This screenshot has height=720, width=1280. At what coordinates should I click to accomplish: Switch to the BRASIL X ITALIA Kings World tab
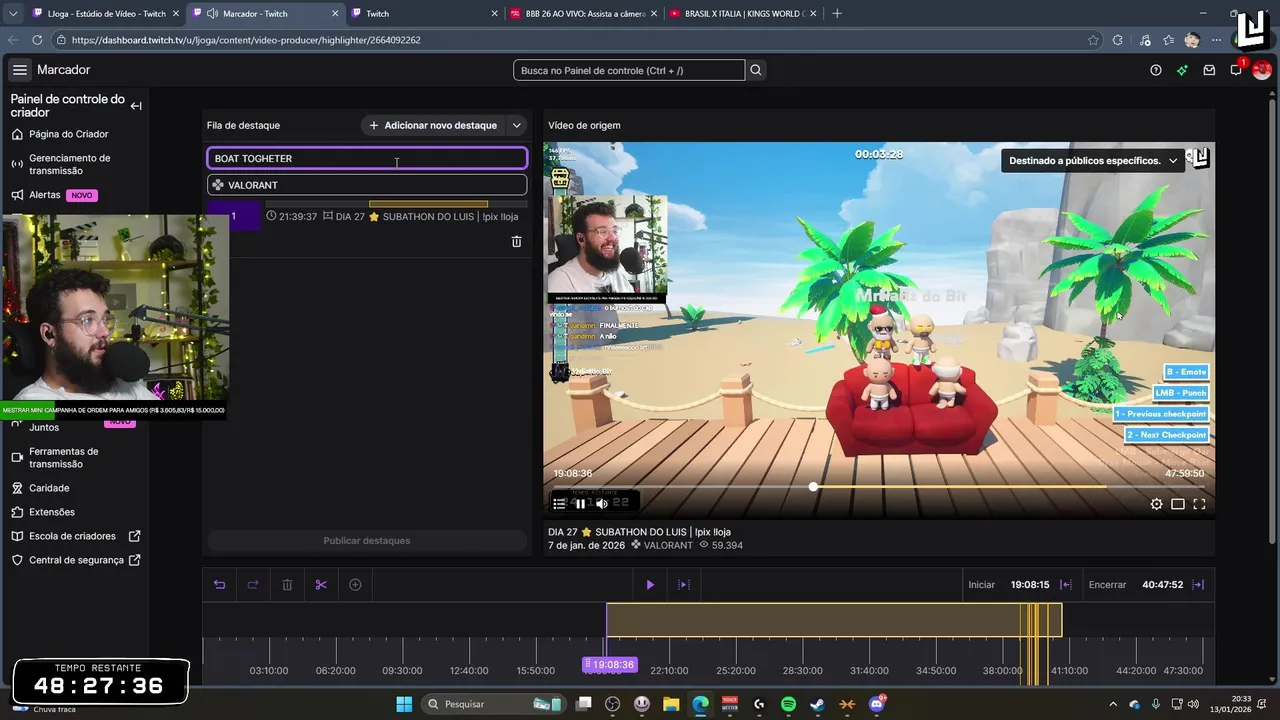pyautogui.click(x=742, y=13)
